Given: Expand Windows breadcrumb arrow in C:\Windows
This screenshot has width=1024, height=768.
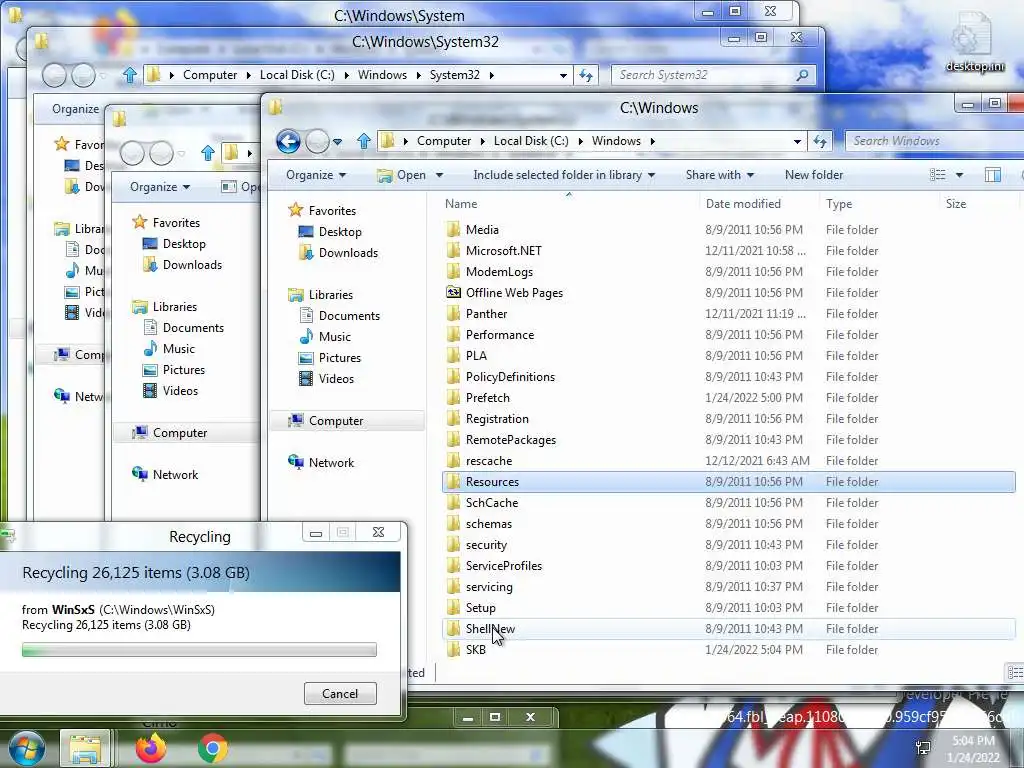Looking at the screenshot, I should click(x=652, y=141).
